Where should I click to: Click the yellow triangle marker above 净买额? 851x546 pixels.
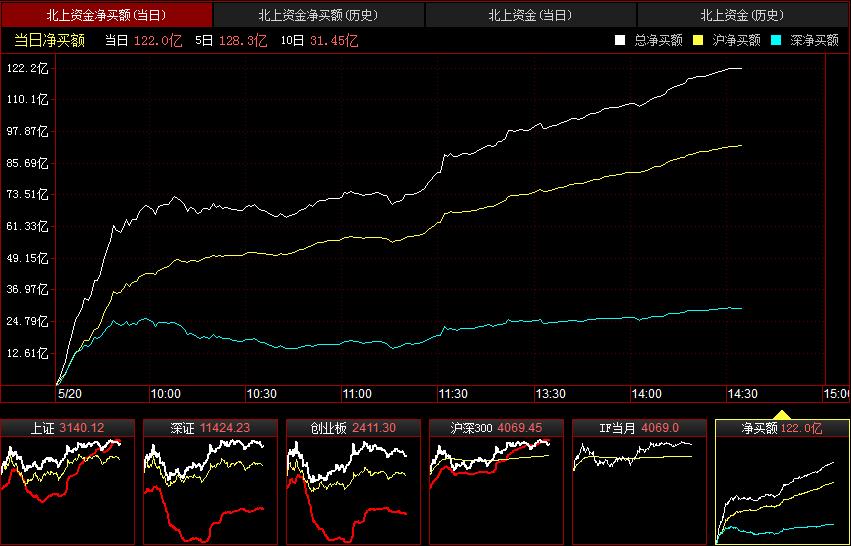coord(782,413)
